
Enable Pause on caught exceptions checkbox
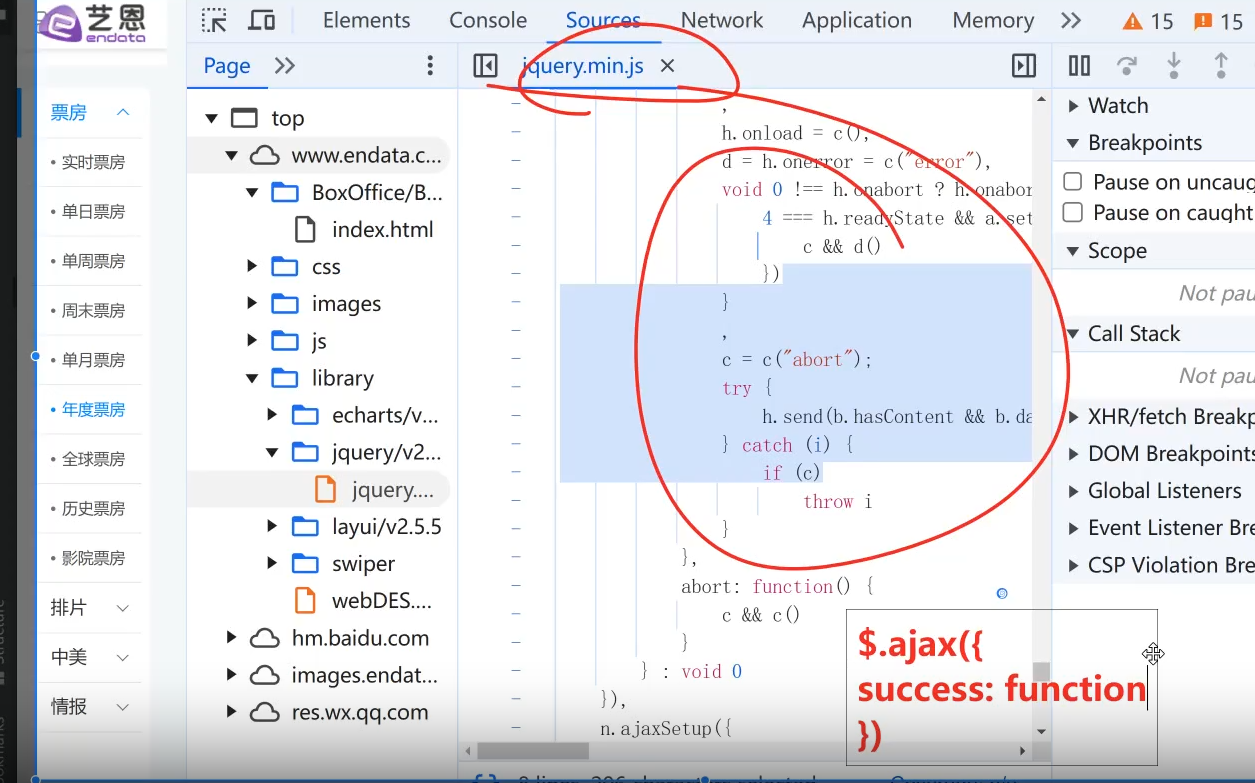tap(1073, 212)
